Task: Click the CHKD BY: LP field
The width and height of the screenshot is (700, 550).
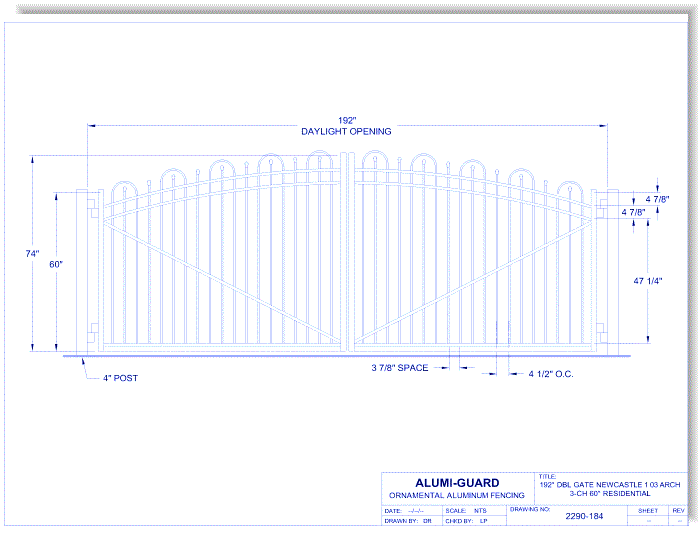Action: (x=466, y=521)
